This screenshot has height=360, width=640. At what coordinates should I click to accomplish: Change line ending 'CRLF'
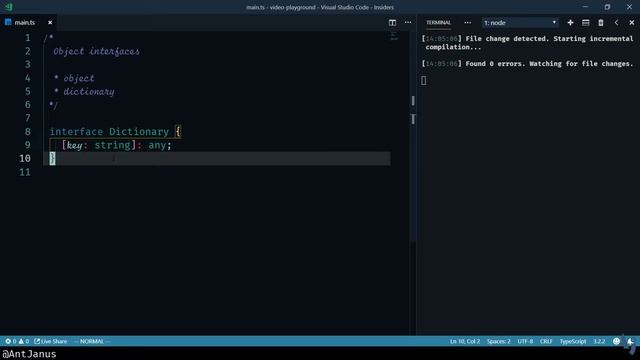546,341
